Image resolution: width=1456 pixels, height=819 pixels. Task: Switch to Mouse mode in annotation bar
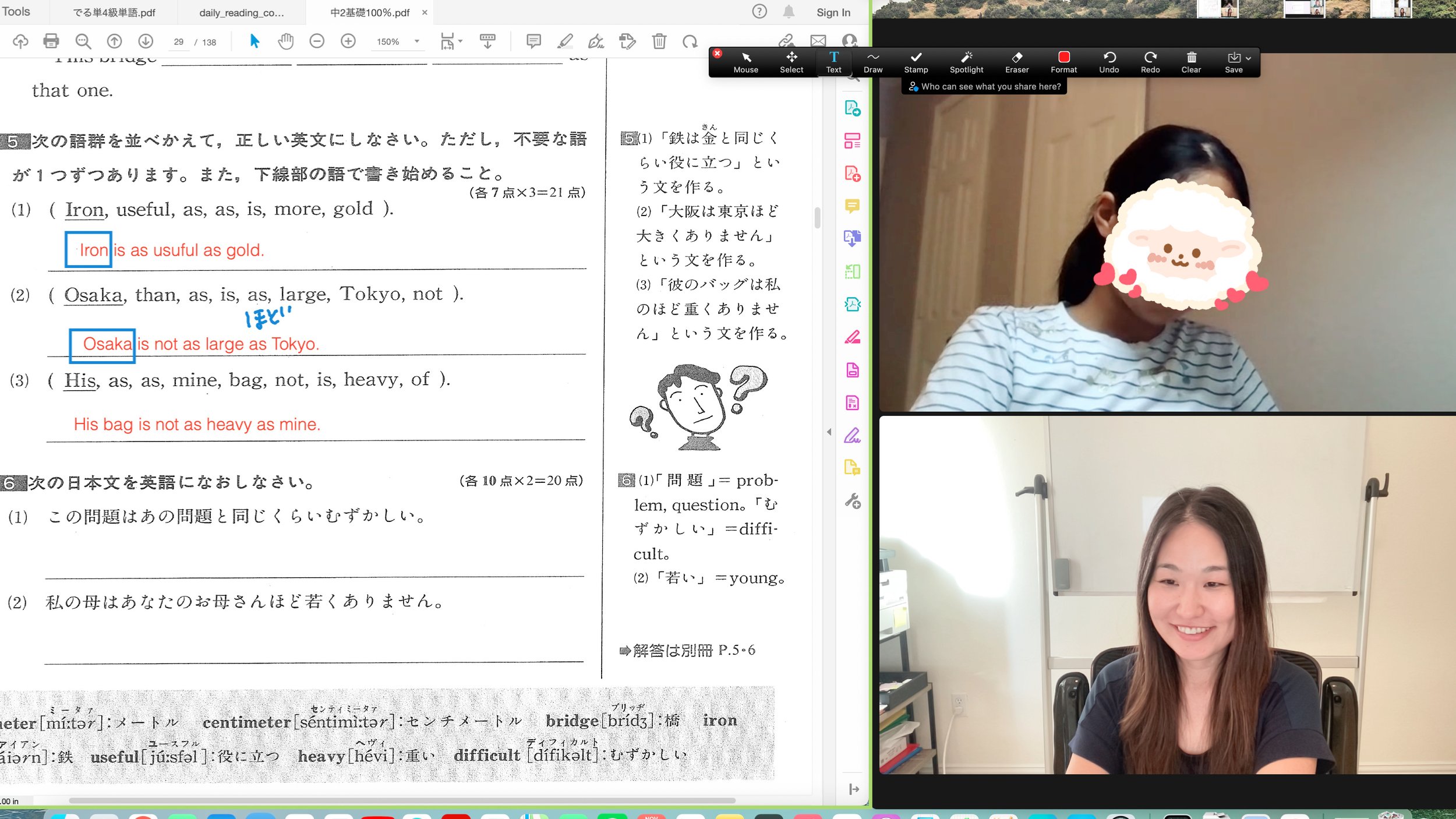tap(745, 62)
